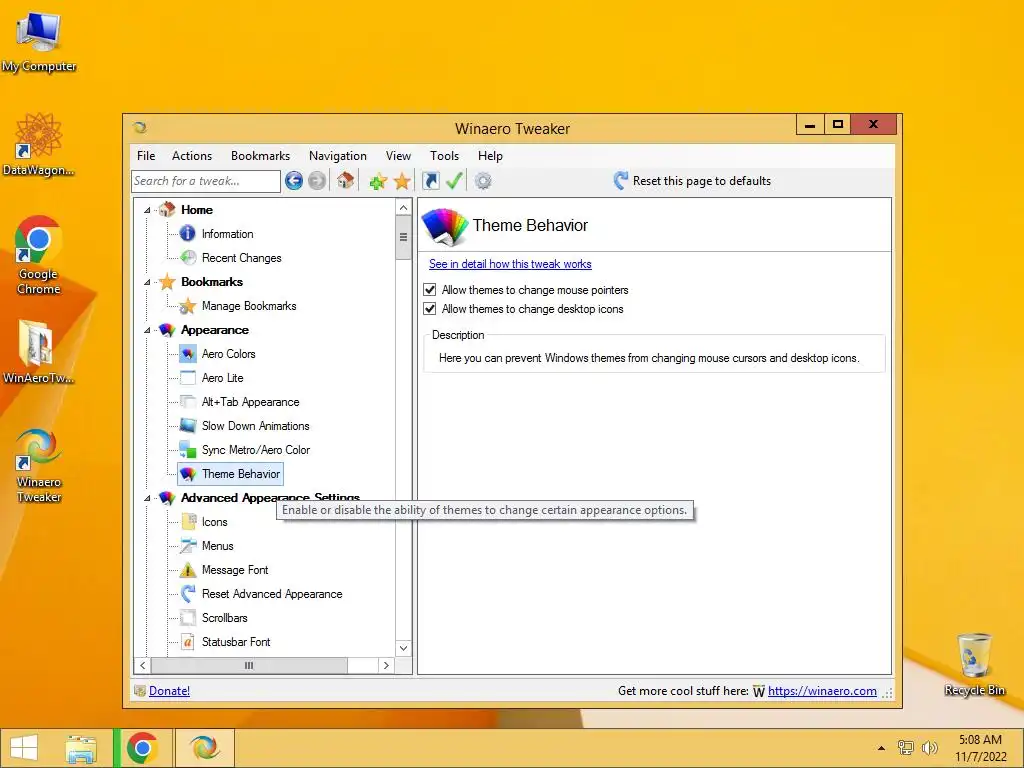
Task: Toggle Allow themes to change mouse pointers
Action: [430, 289]
